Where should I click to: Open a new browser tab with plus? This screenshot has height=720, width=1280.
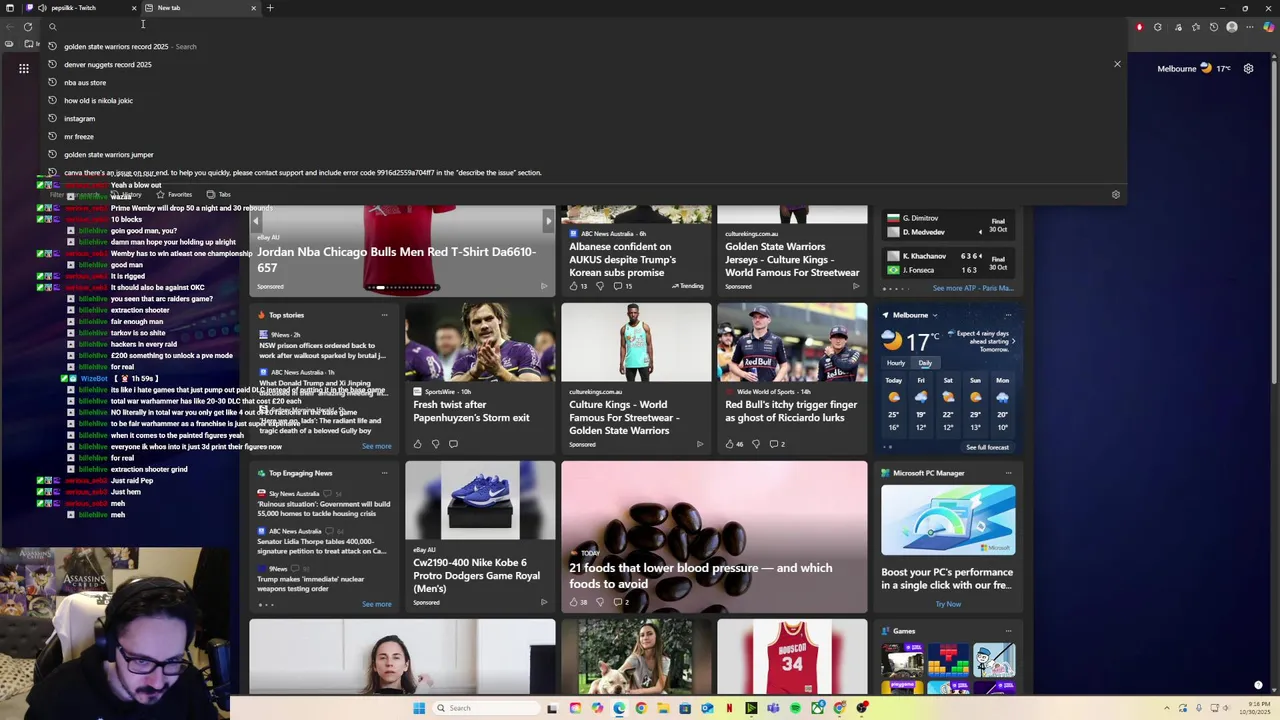pyautogui.click(x=269, y=8)
